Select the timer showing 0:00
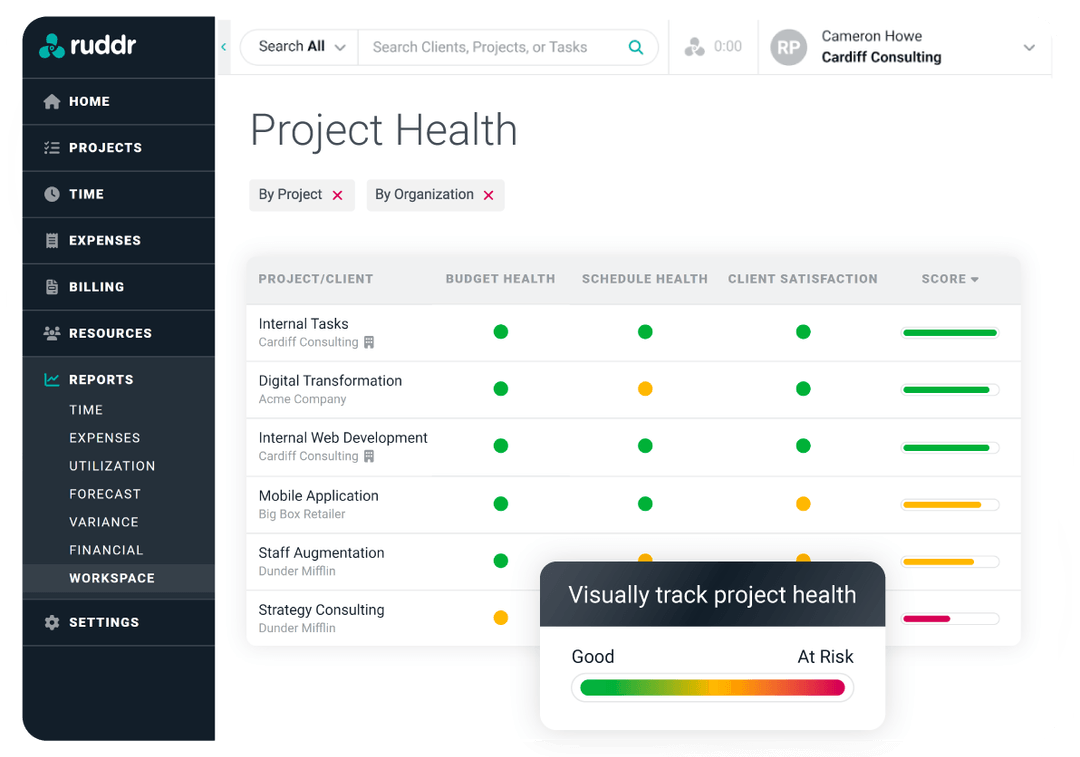The height and width of the screenshot is (757, 1080). [x=713, y=45]
